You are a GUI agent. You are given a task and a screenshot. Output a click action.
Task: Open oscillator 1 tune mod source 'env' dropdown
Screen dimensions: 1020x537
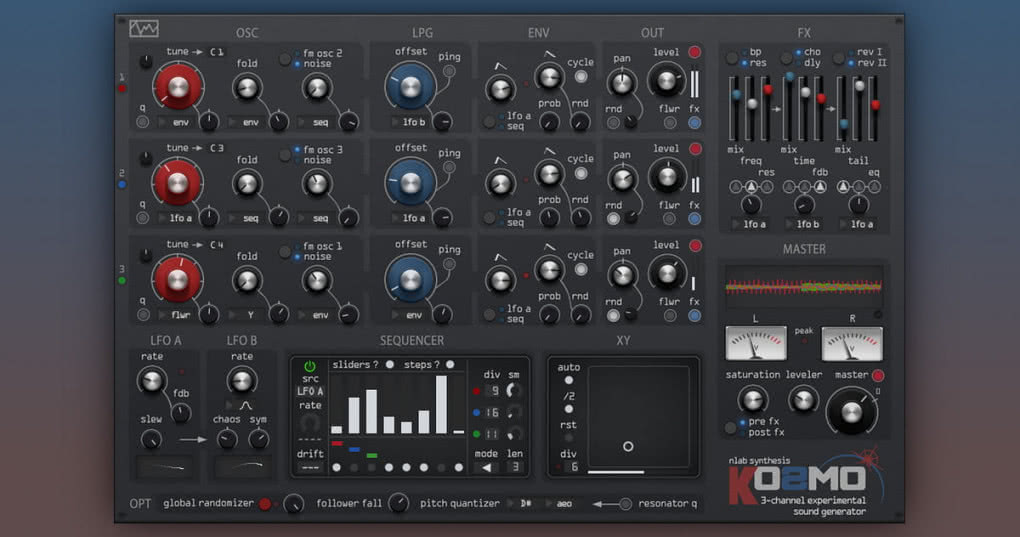click(x=176, y=122)
